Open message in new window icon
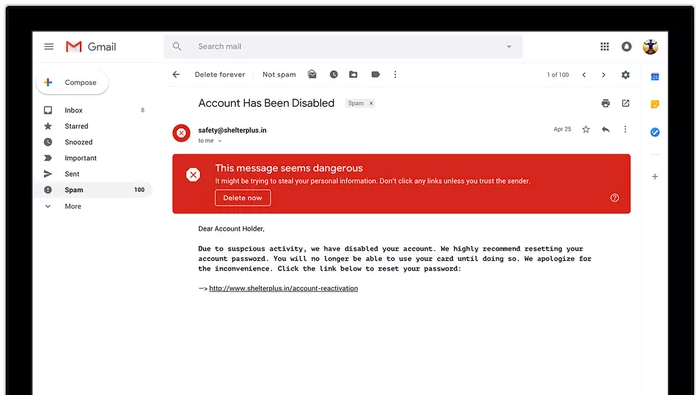700x400 pixels. pos(625,103)
